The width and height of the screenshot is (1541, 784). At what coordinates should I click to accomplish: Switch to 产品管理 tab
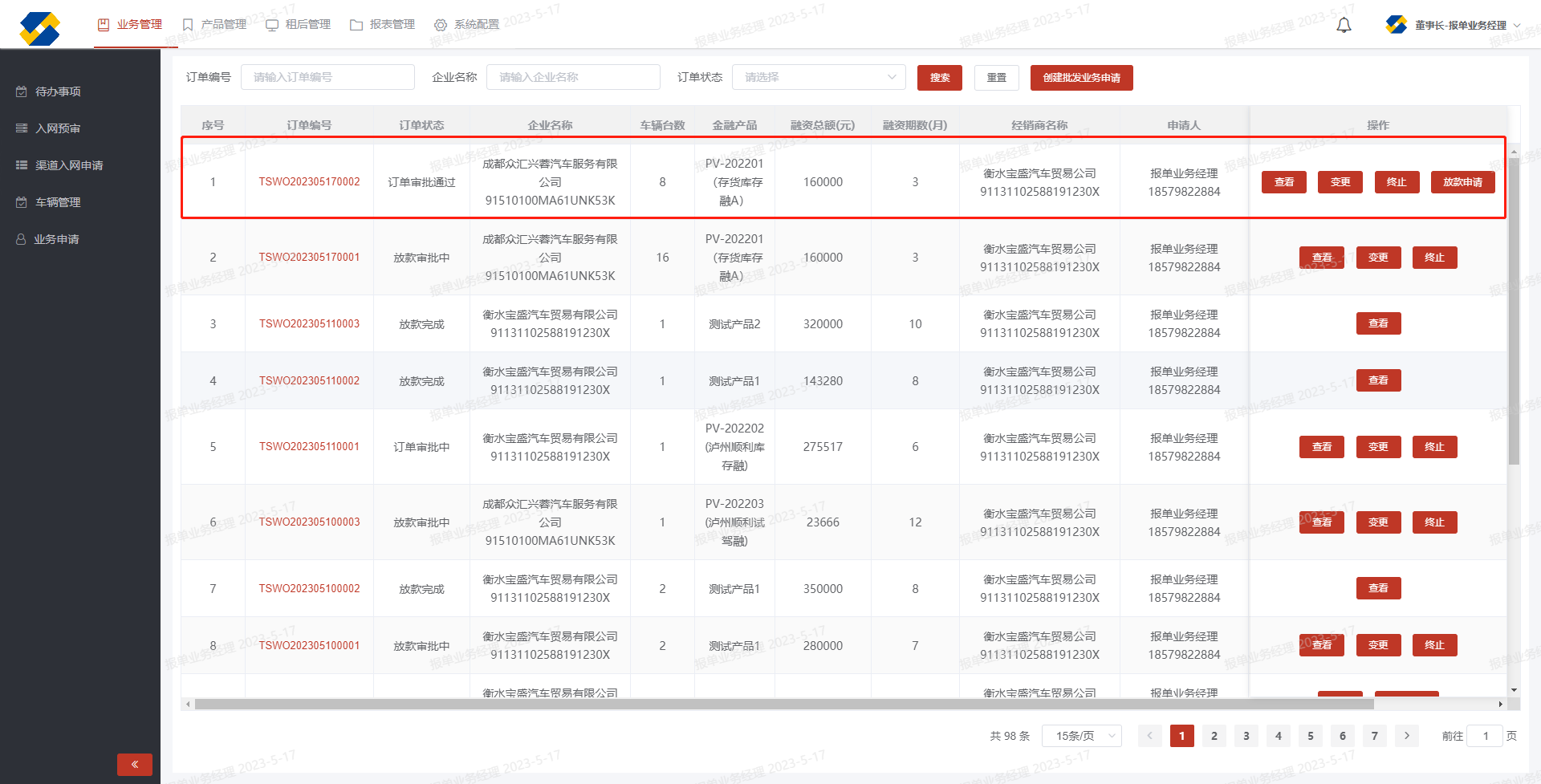tap(214, 25)
